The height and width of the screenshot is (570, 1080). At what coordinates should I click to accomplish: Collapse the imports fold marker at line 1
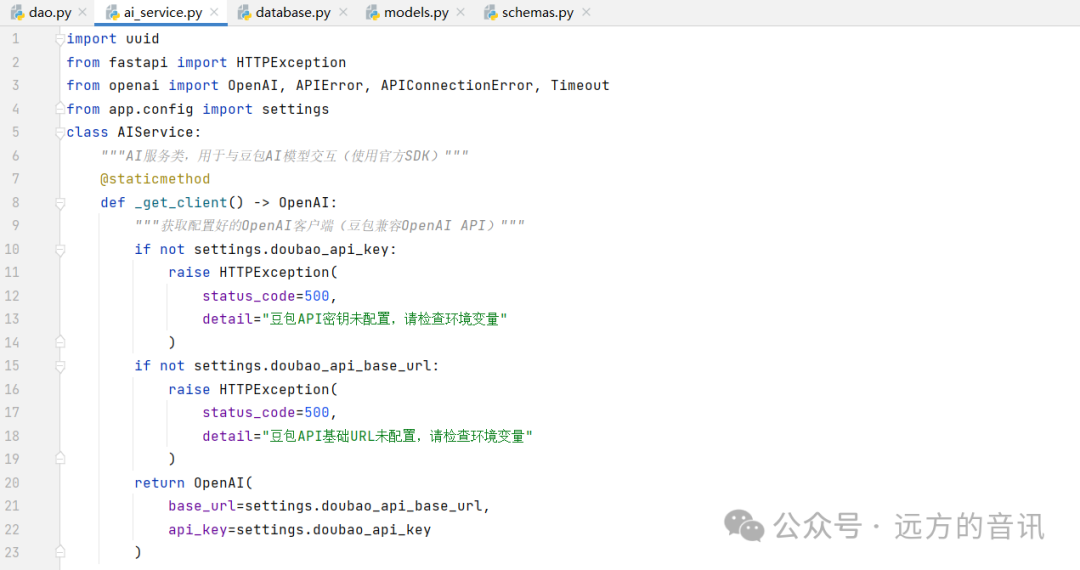pos(60,39)
